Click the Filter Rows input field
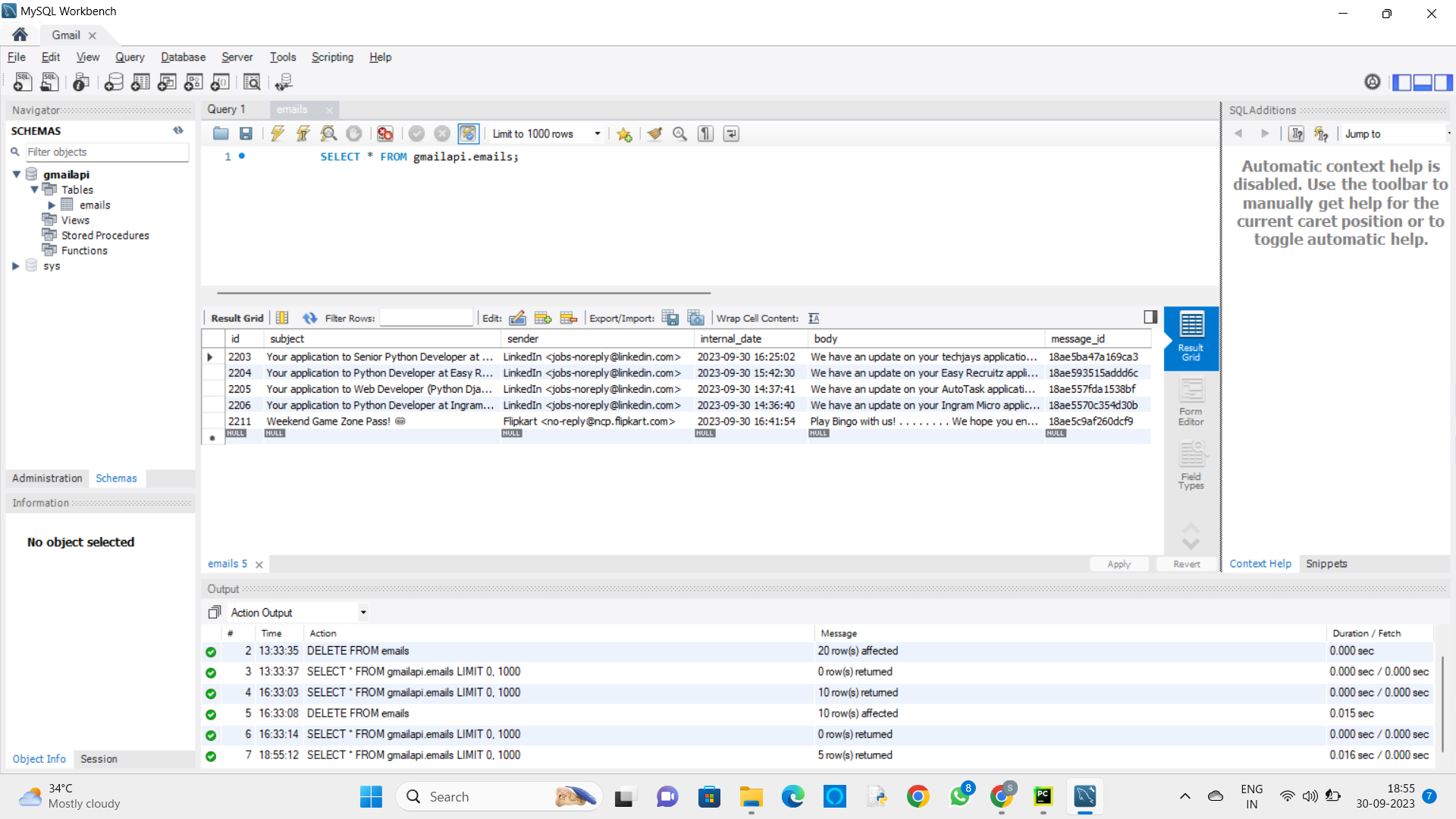 (x=426, y=318)
